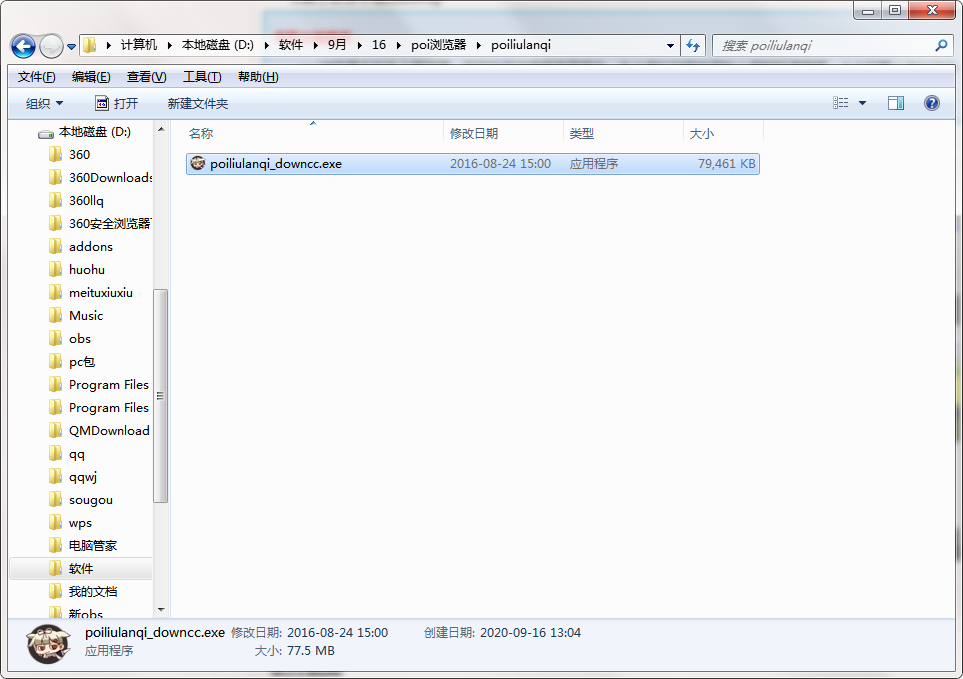963x679 pixels.
Task: Select the 软件 folder in sidebar
Action: coord(81,568)
